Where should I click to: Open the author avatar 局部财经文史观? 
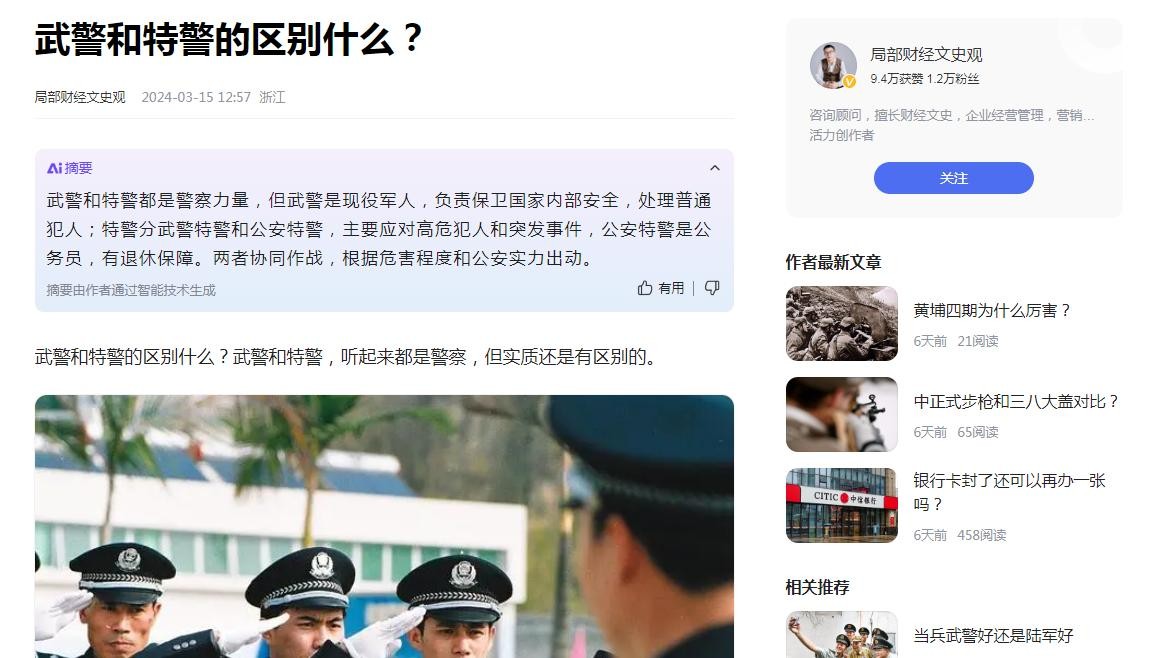(833, 65)
